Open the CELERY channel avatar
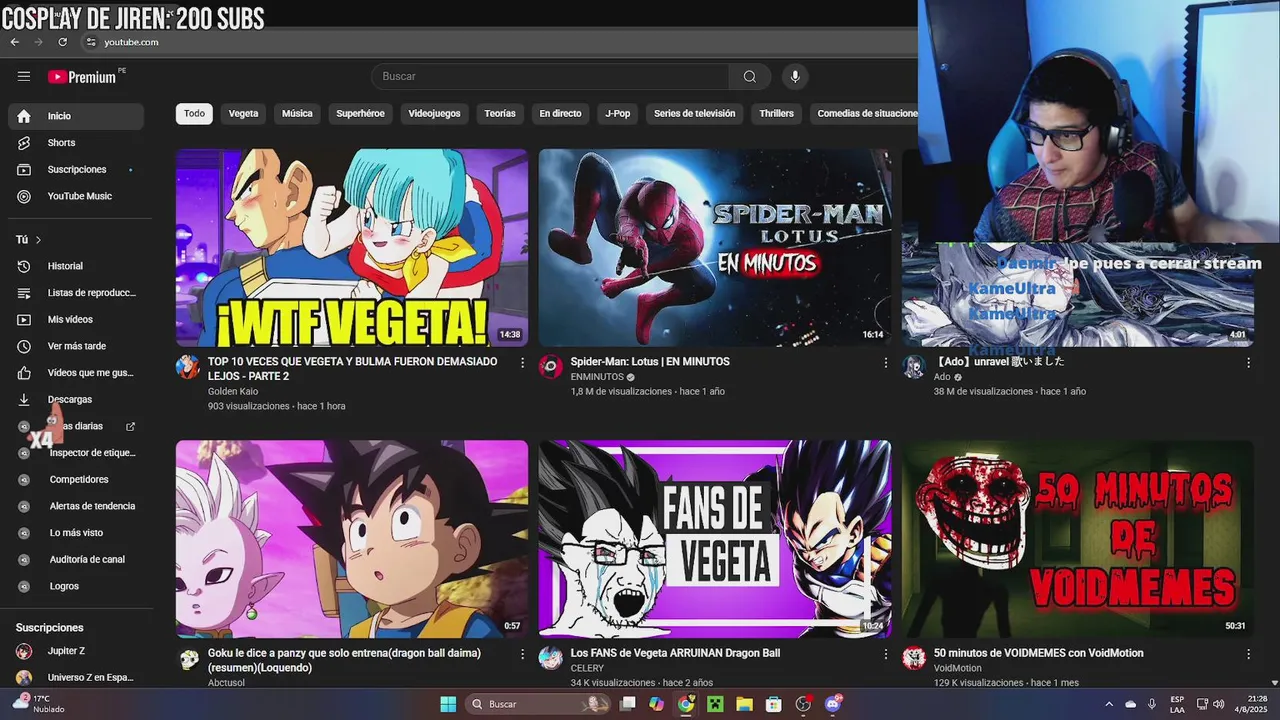Viewport: 1280px width, 720px height. tap(551, 657)
